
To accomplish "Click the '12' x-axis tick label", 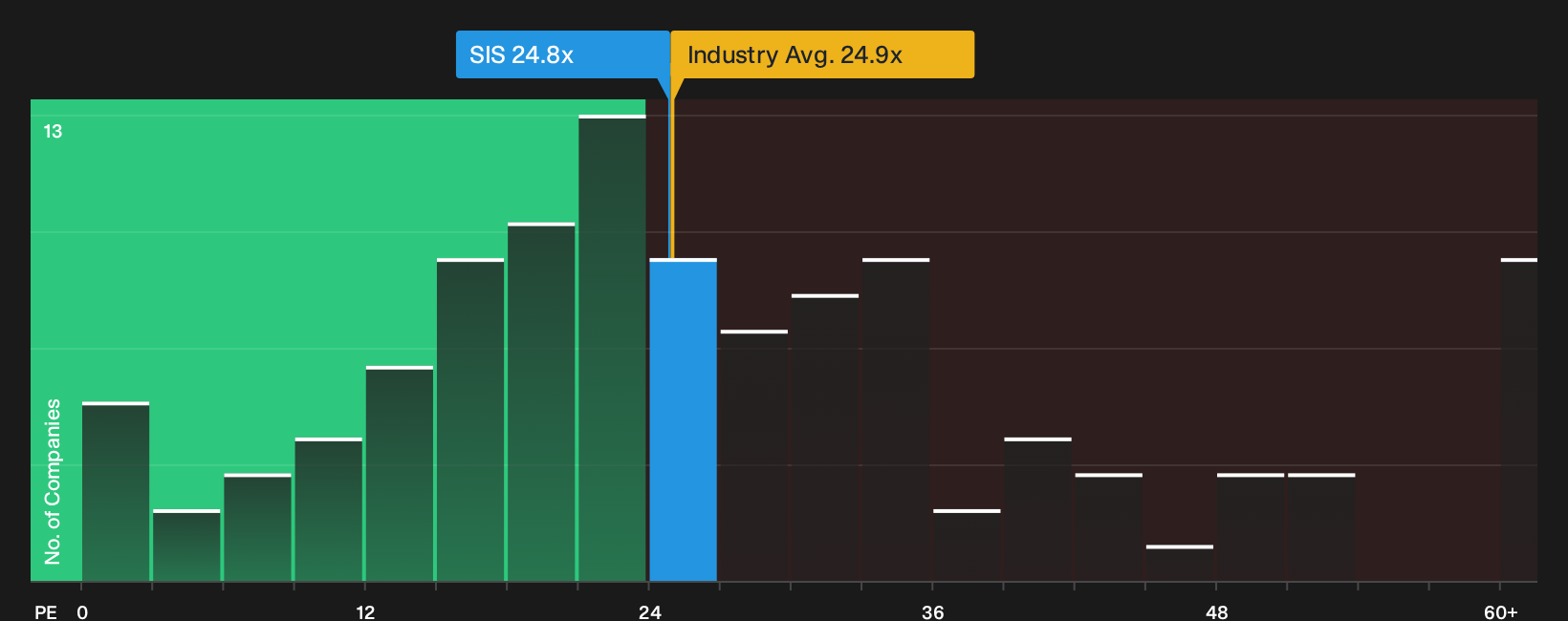I will coord(365,611).
